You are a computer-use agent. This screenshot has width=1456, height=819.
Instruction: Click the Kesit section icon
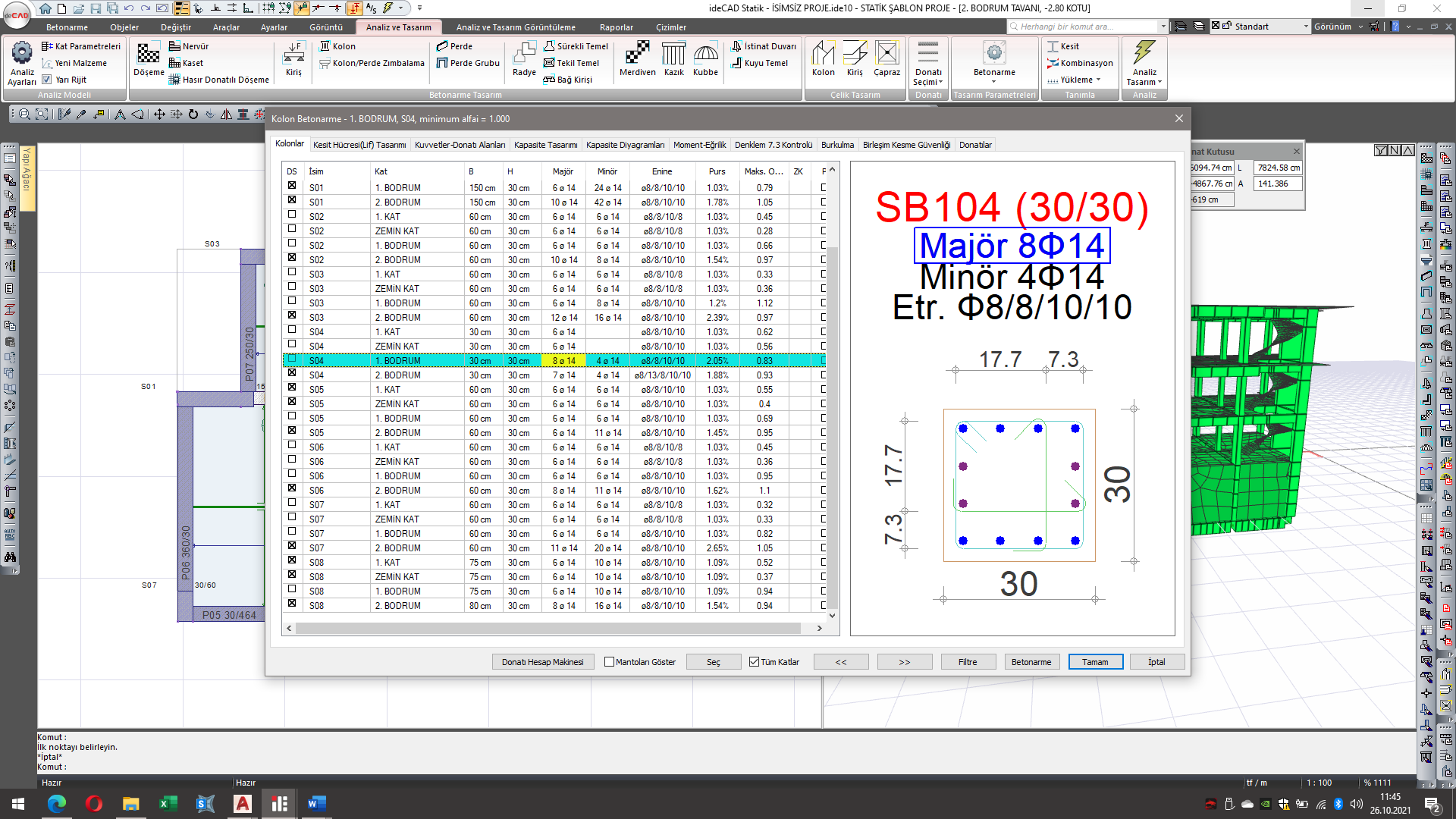coord(1063,46)
